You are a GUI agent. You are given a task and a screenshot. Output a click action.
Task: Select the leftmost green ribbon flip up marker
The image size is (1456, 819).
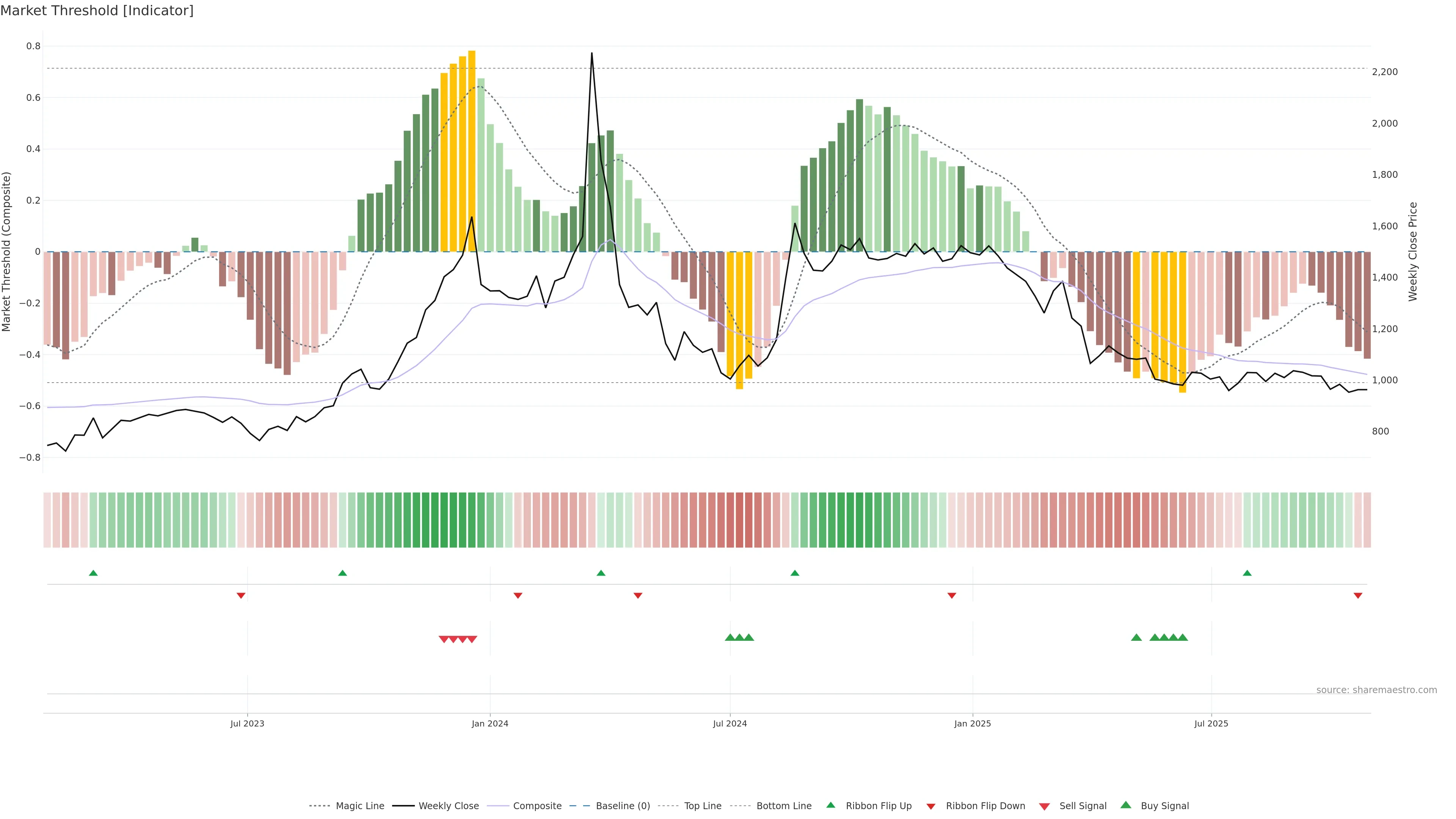(93, 573)
